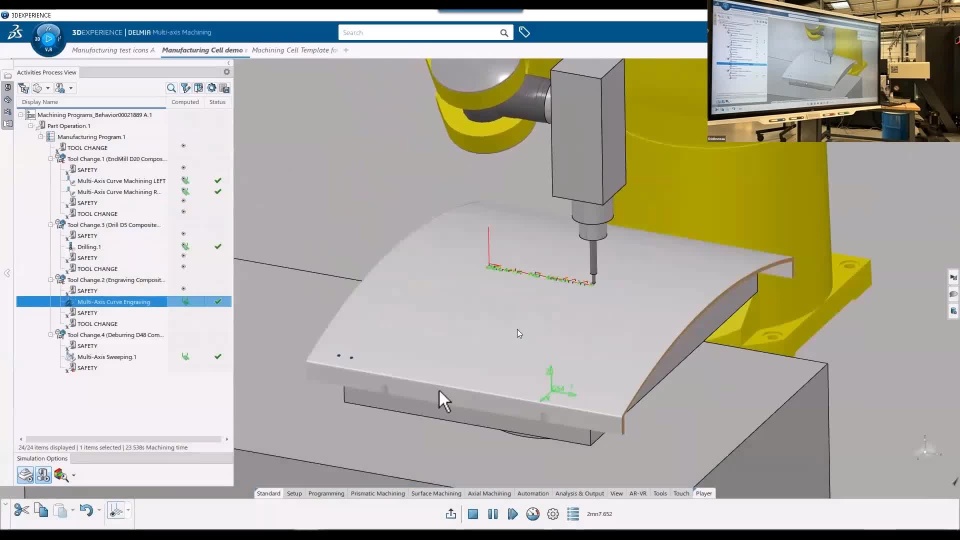Click the Undo arrow icon
The height and width of the screenshot is (540, 960).
86,509
